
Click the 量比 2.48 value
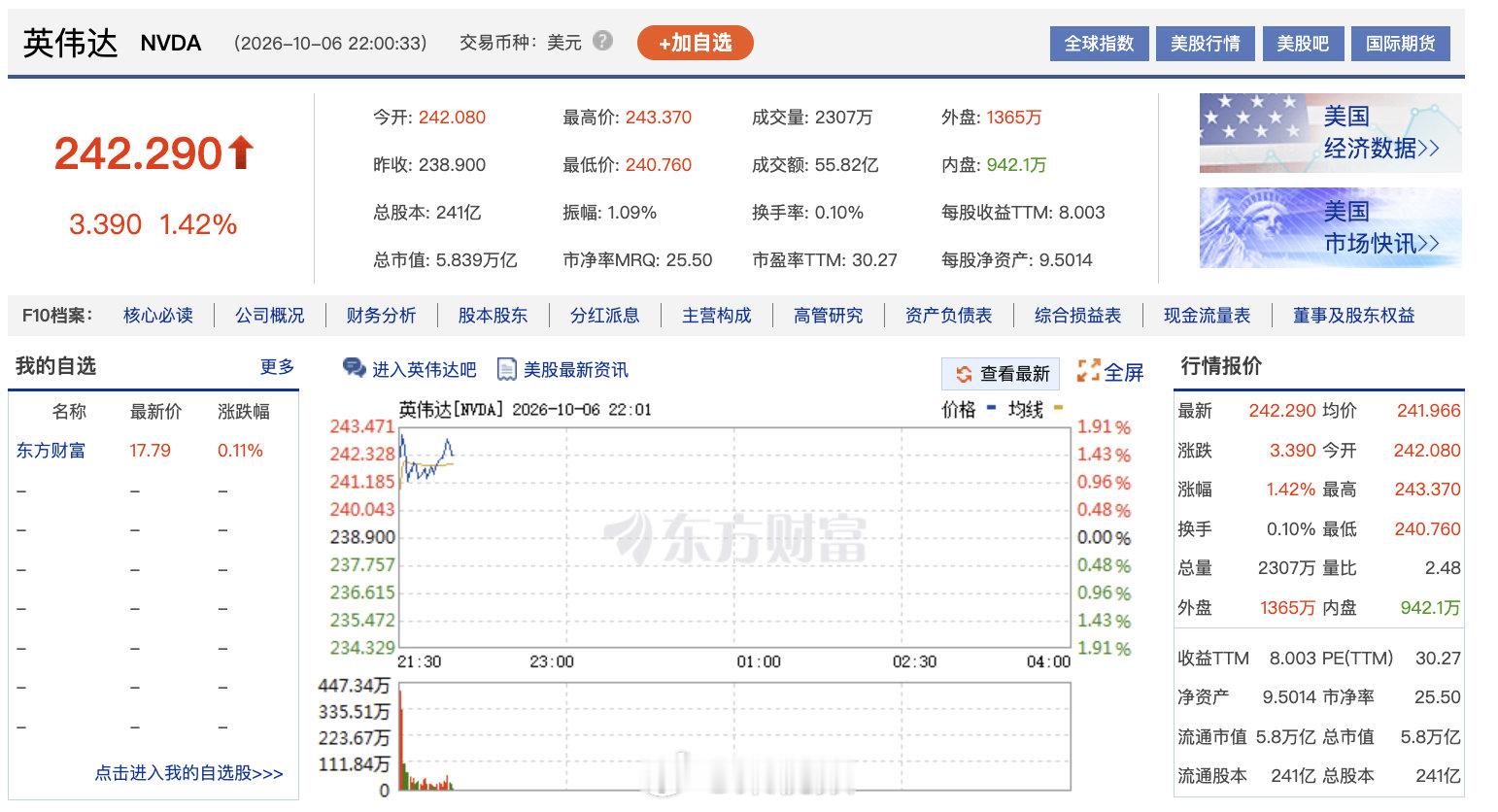[1443, 568]
